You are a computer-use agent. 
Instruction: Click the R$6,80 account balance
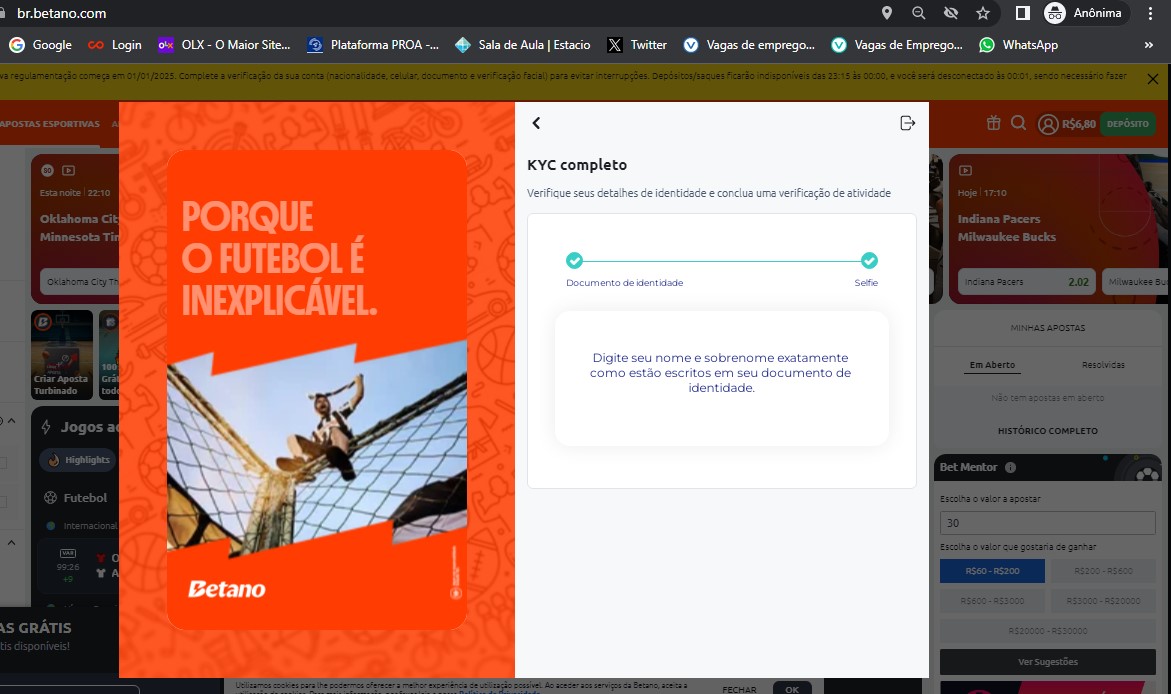point(1078,124)
